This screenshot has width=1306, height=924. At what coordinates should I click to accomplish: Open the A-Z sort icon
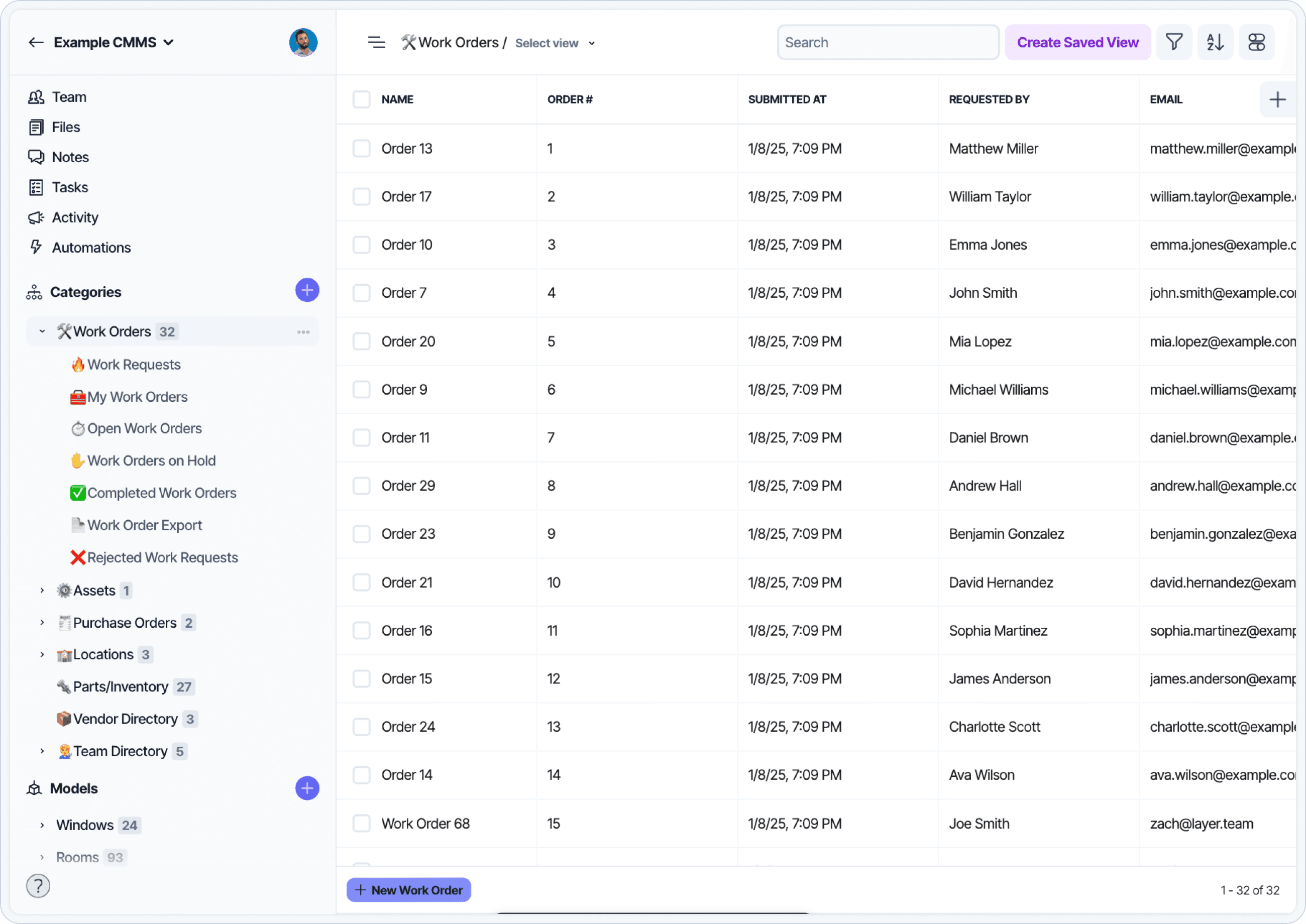1215,43
